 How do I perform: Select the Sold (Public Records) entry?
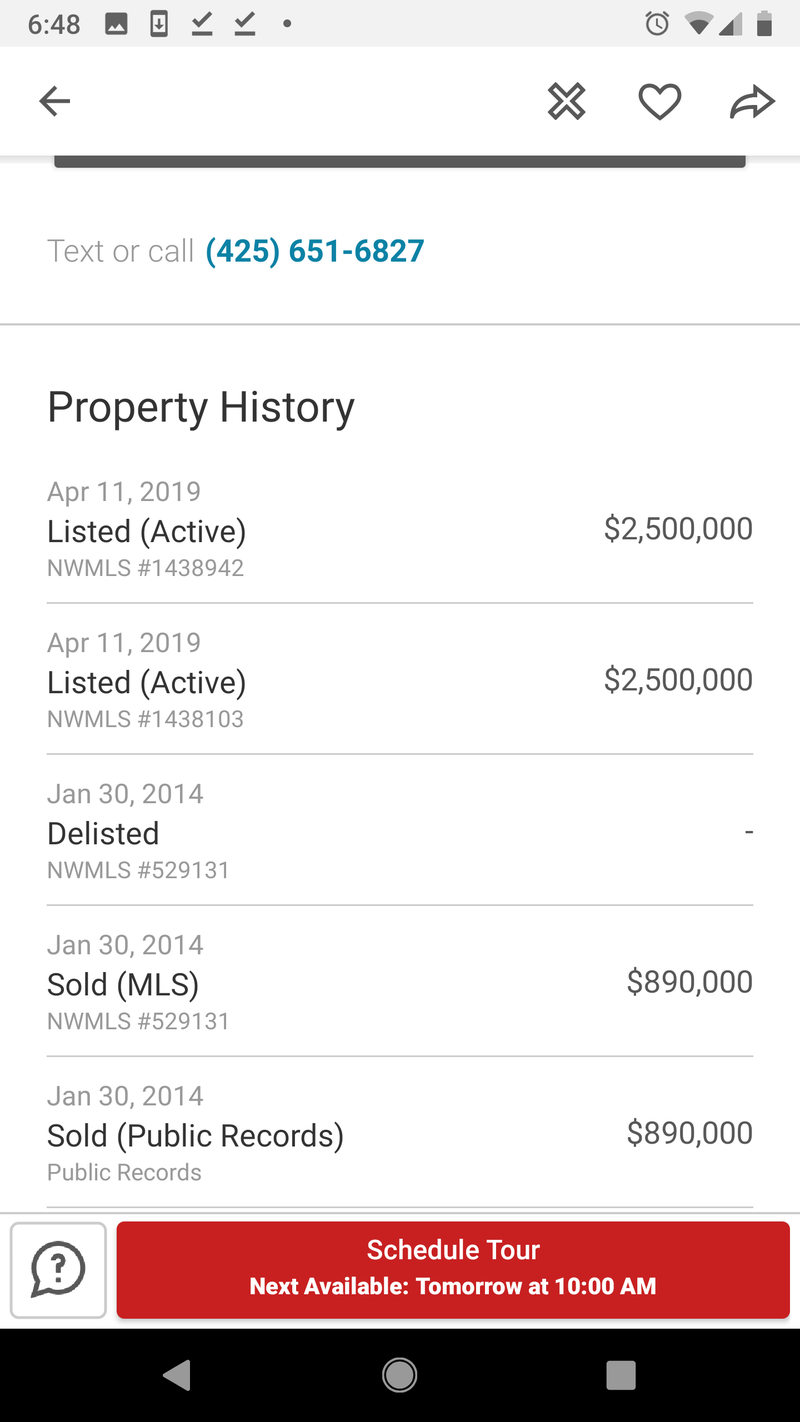400,1133
